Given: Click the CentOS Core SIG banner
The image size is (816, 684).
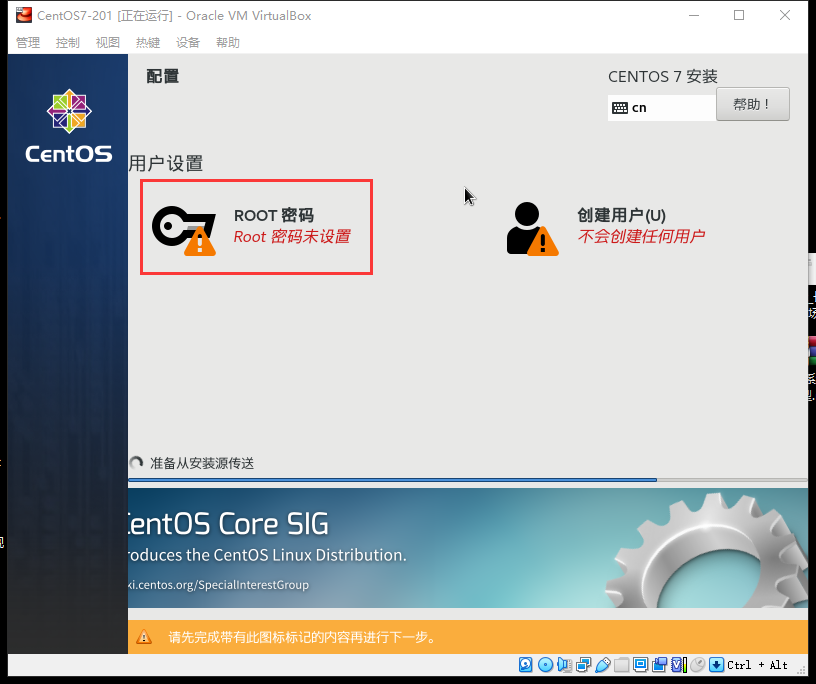Looking at the screenshot, I should point(467,548).
